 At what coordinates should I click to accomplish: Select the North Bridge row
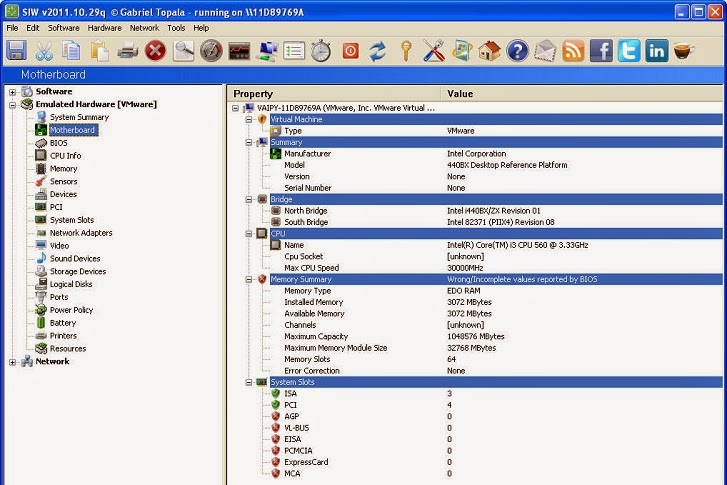pyautogui.click(x=496, y=211)
